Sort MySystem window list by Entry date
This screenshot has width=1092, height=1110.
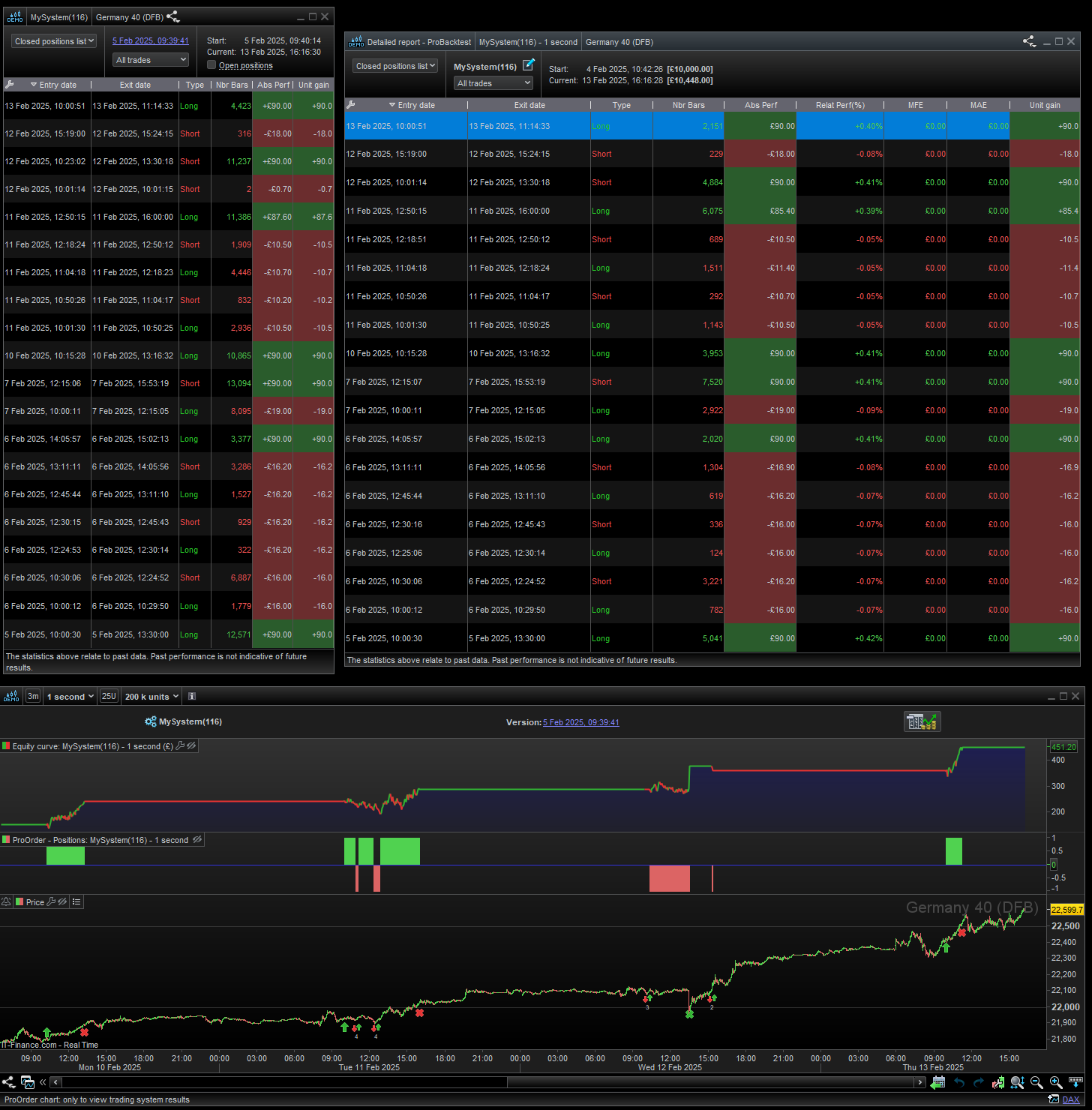tap(58, 85)
